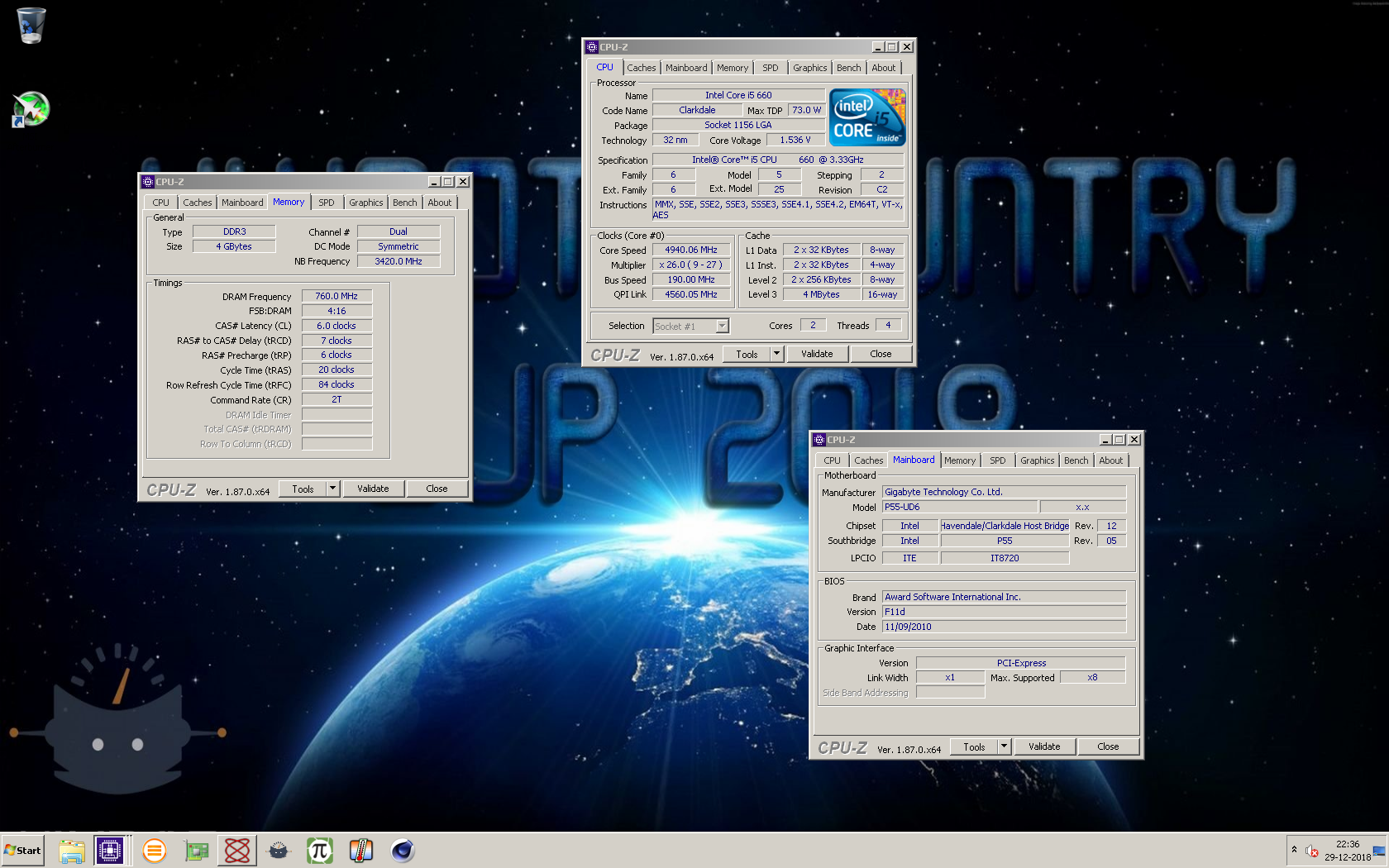
Task: Click the QPI Link 4560.05 MHz value
Action: [x=691, y=294]
